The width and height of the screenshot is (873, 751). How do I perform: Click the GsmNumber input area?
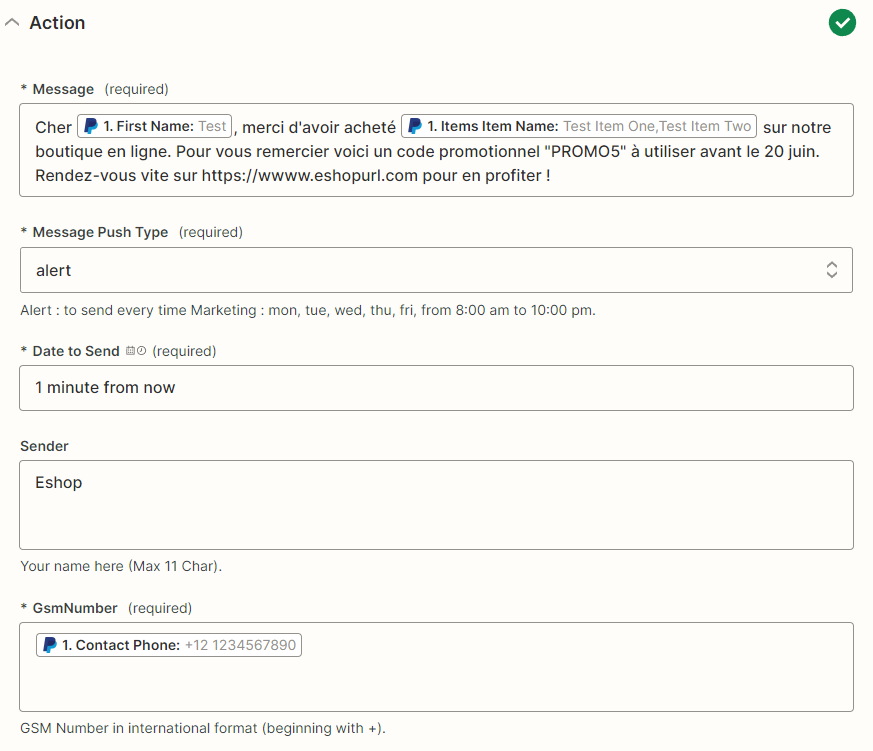pyautogui.click(x=436, y=667)
